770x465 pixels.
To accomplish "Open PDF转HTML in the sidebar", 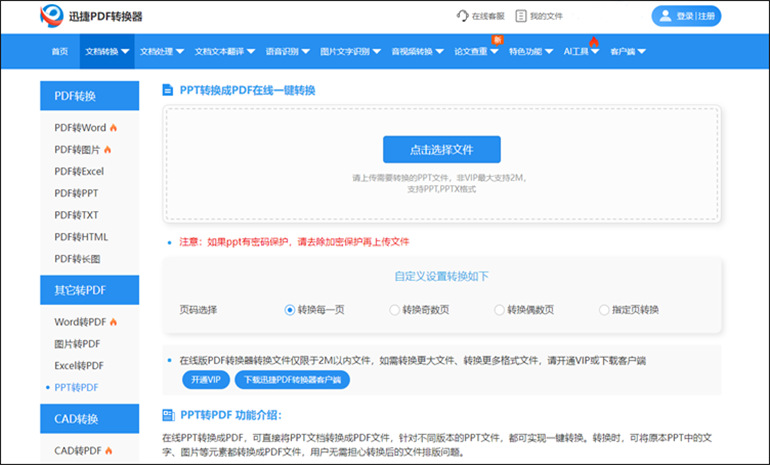I will click(x=81, y=237).
